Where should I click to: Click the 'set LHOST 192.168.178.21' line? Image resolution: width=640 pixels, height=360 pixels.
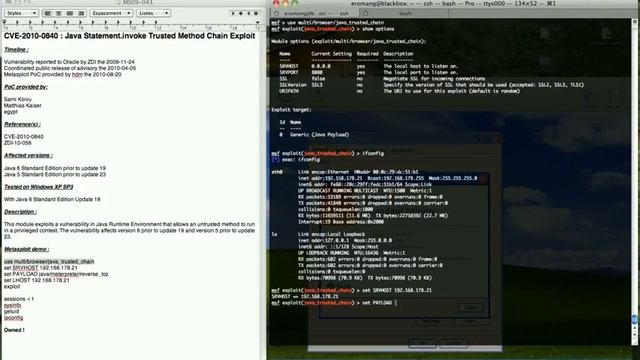(36, 280)
